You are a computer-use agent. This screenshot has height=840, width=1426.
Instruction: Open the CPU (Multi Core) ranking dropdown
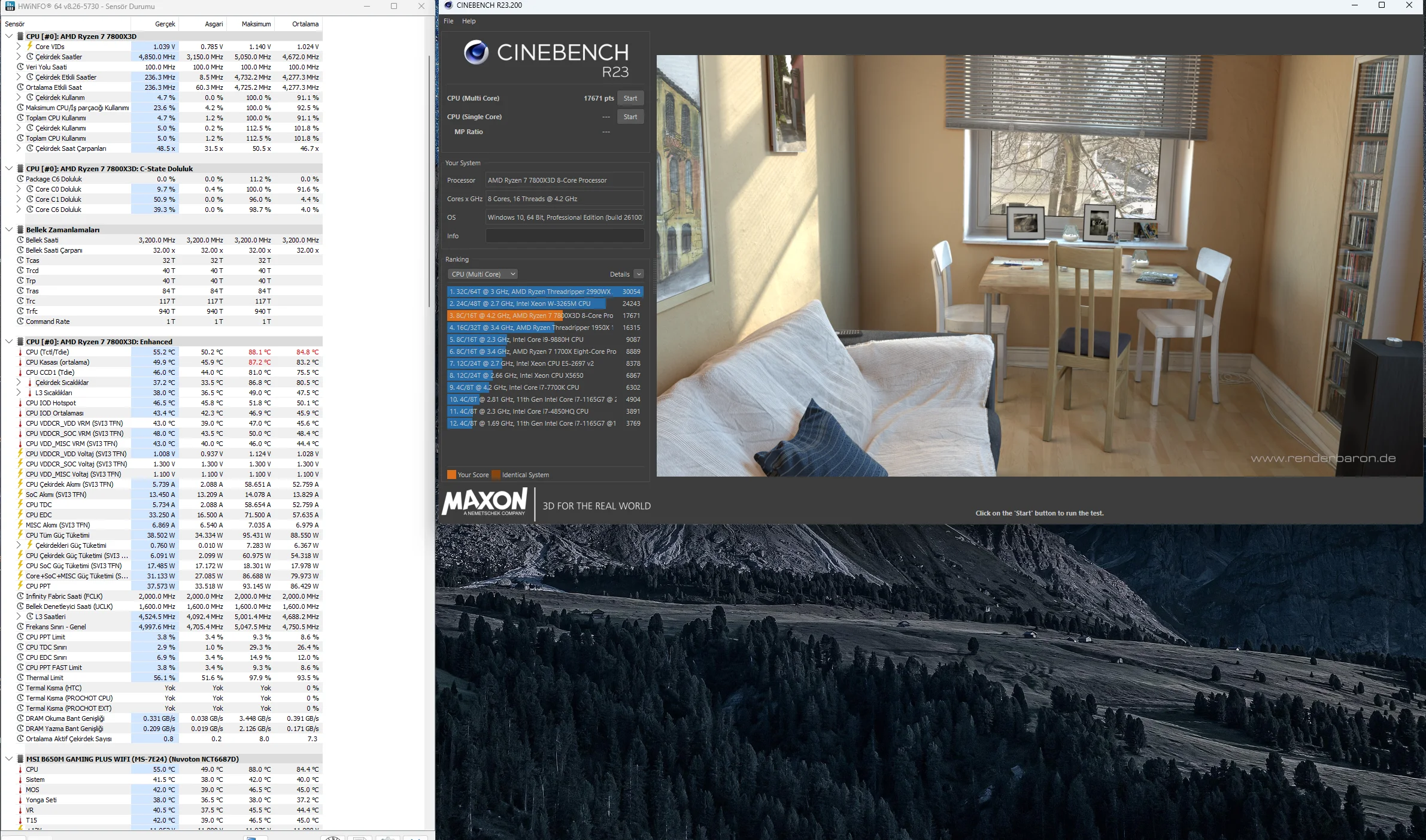pyautogui.click(x=483, y=274)
